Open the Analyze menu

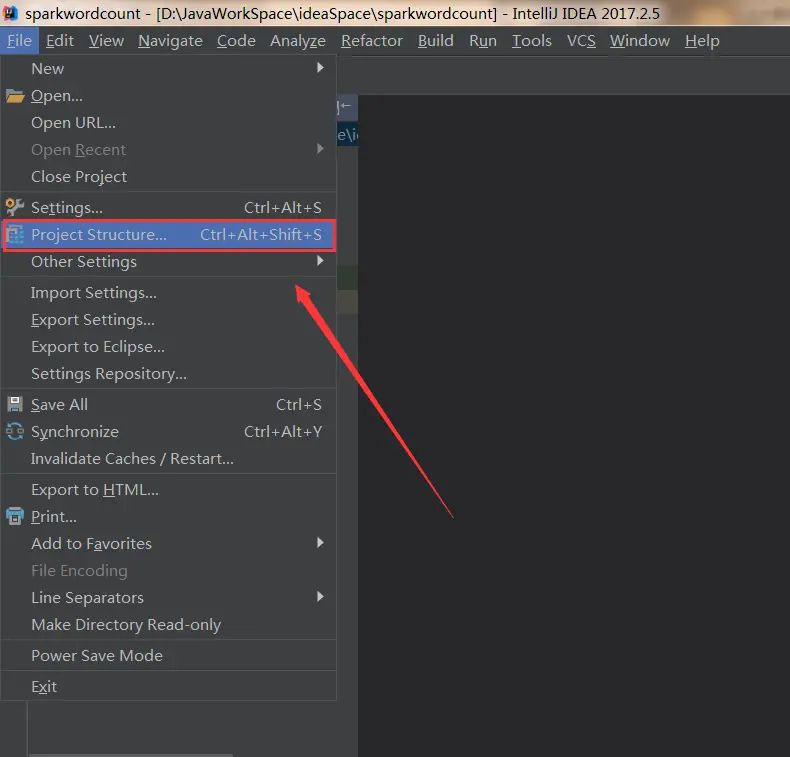[298, 40]
